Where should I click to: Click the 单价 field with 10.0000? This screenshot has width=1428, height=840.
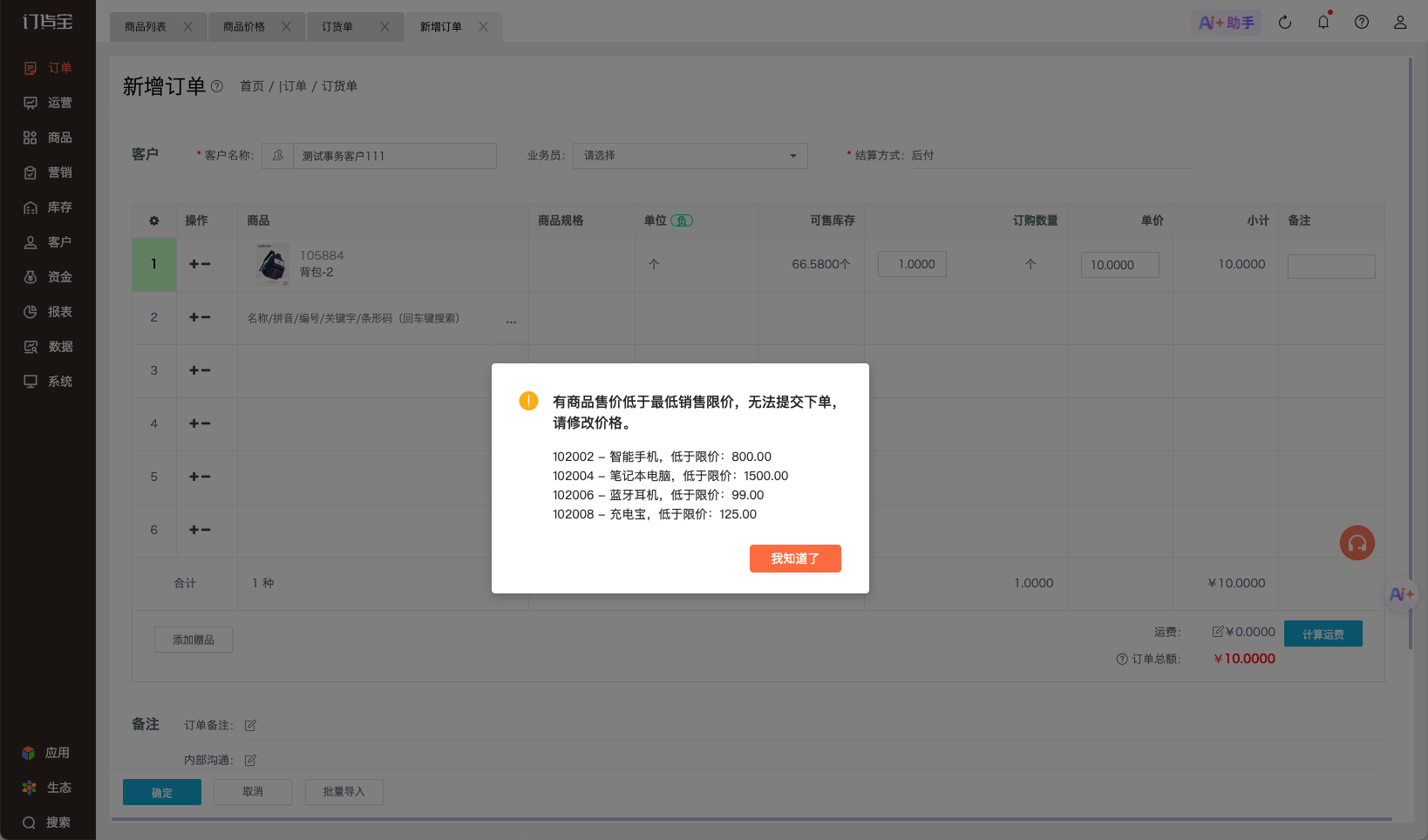1120,265
